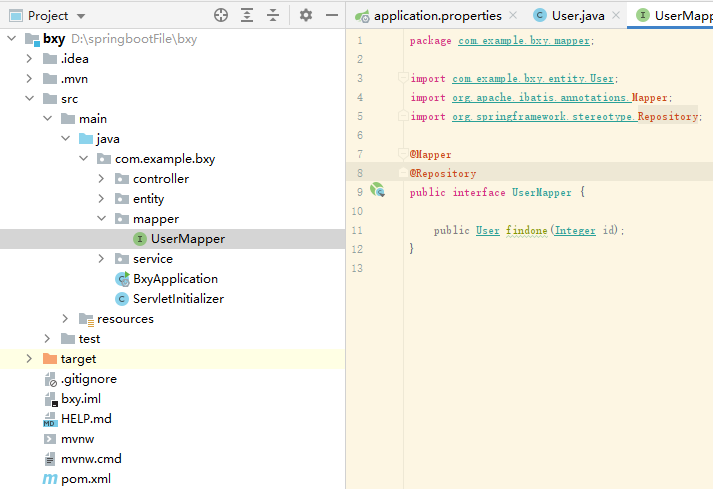Click the orange target folder icon
Image resolution: width=713 pixels, height=489 pixels.
[x=50, y=359]
